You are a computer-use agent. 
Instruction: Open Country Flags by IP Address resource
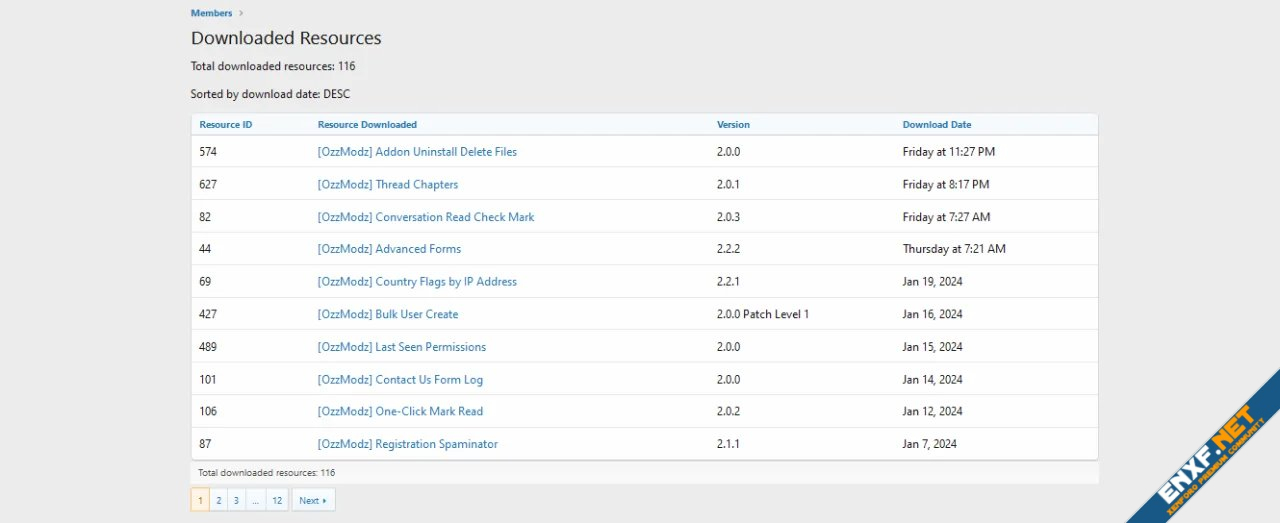pos(417,282)
